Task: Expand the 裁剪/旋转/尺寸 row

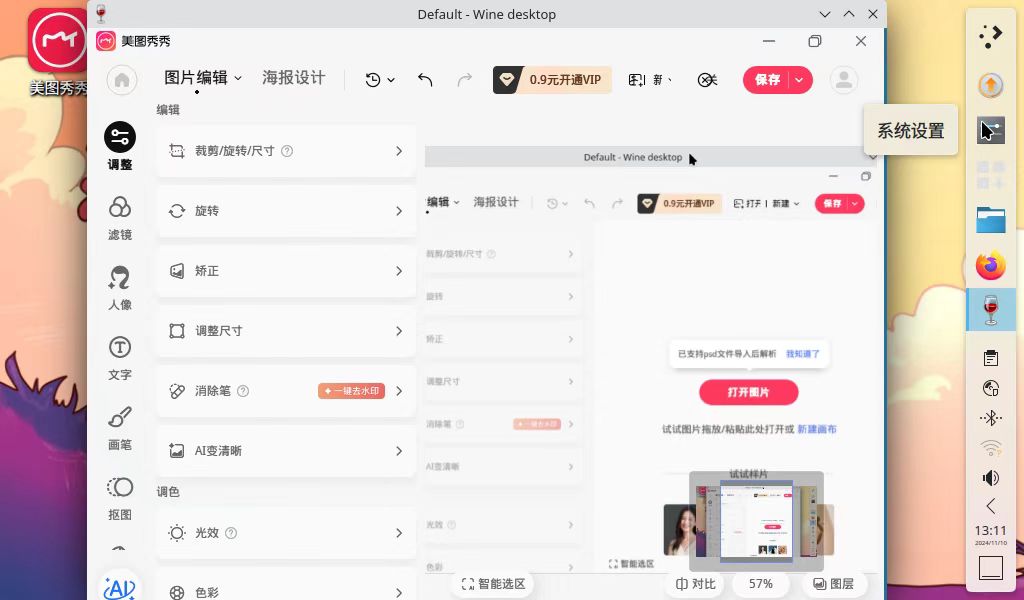Action: pos(286,151)
